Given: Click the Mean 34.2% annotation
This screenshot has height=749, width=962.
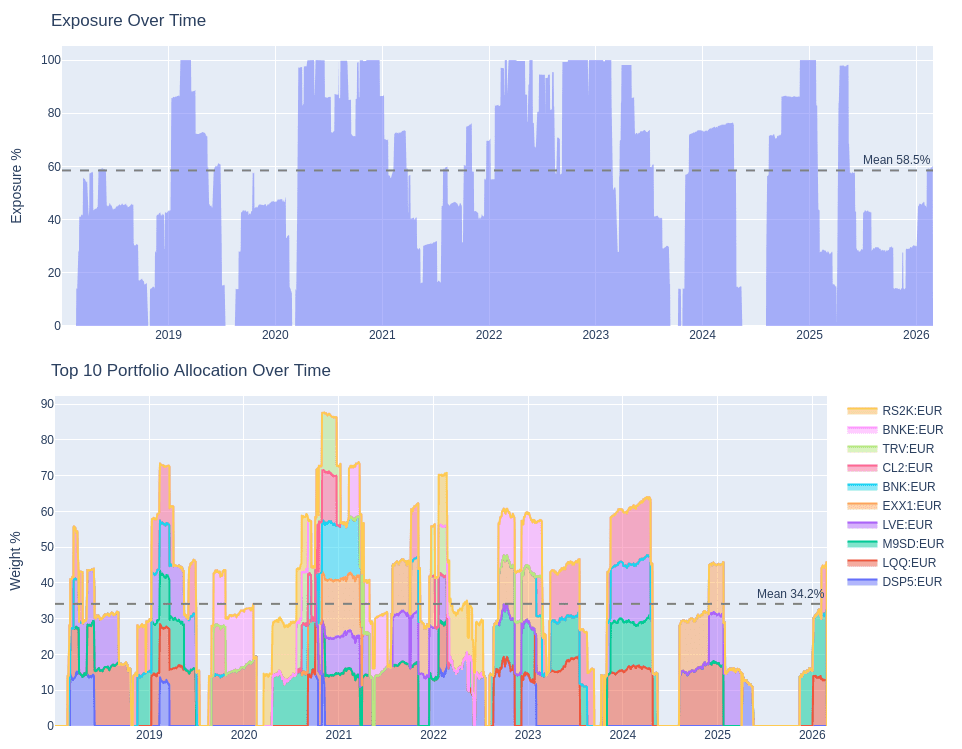Looking at the screenshot, I should pyautogui.click(x=790, y=594).
